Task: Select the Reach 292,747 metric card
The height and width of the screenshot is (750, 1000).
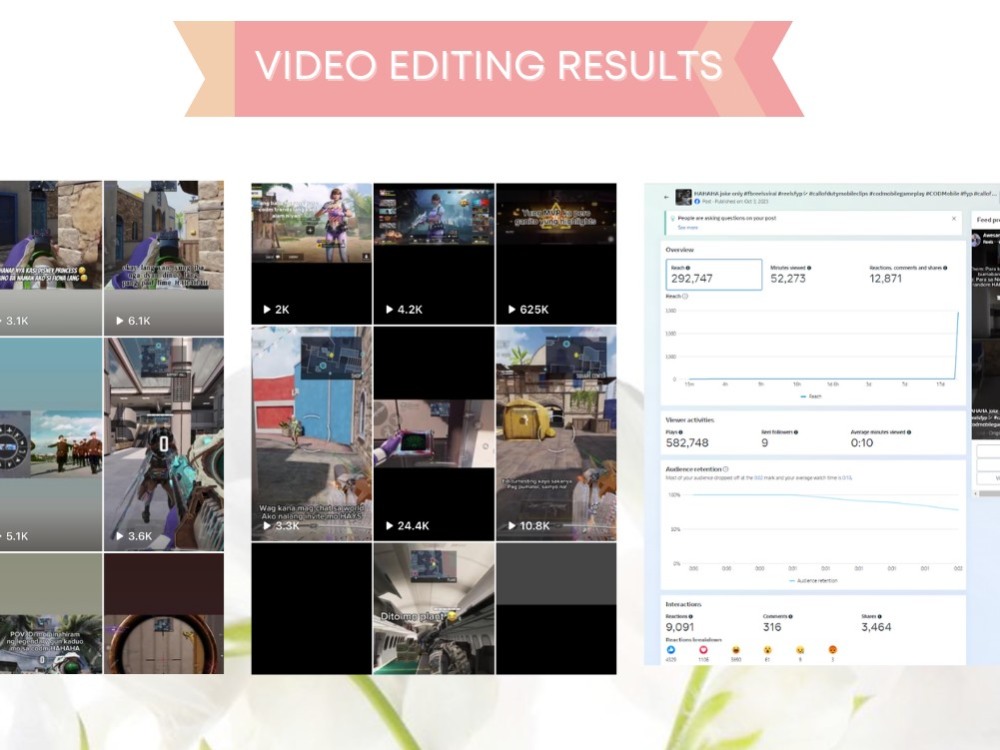Action: pos(714,275)
